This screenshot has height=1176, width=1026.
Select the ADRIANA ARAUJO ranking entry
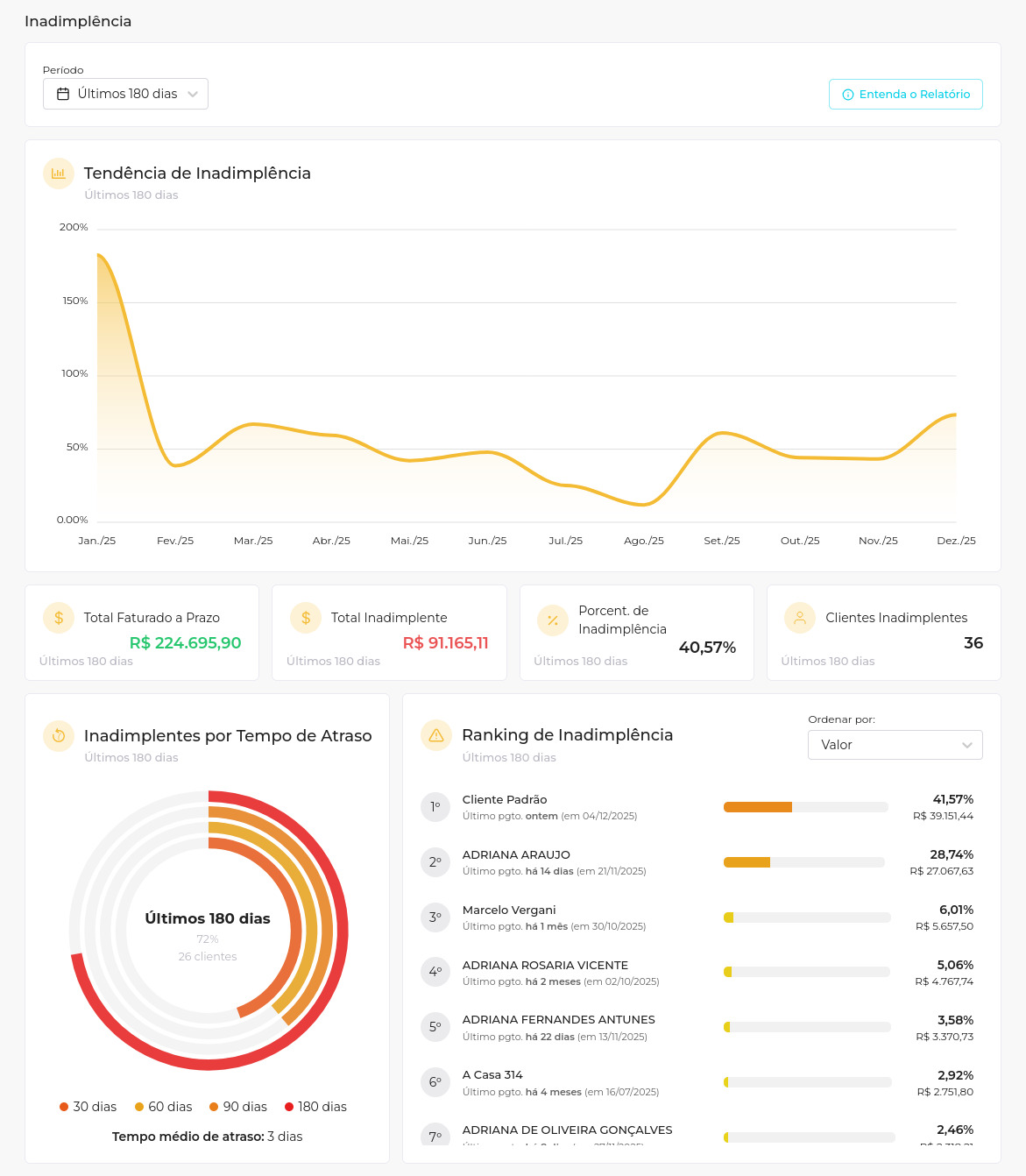pyautogui.click(x=516, y=854)
